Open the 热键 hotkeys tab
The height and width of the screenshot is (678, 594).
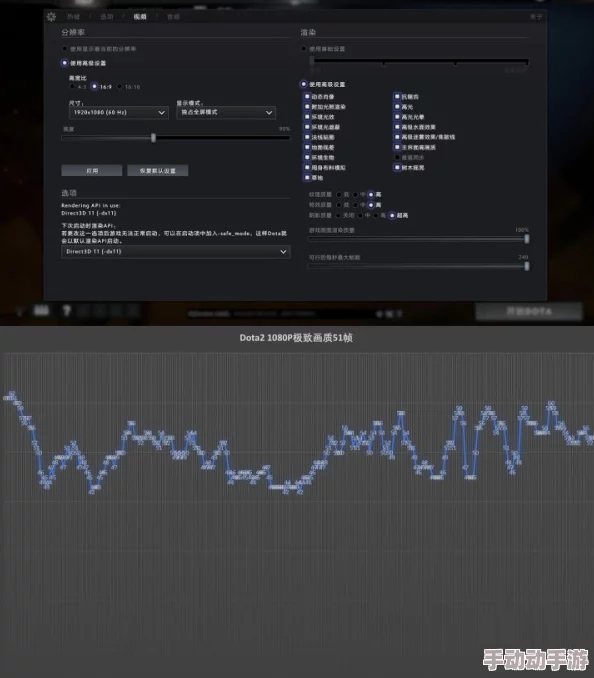tap(73, 17)
